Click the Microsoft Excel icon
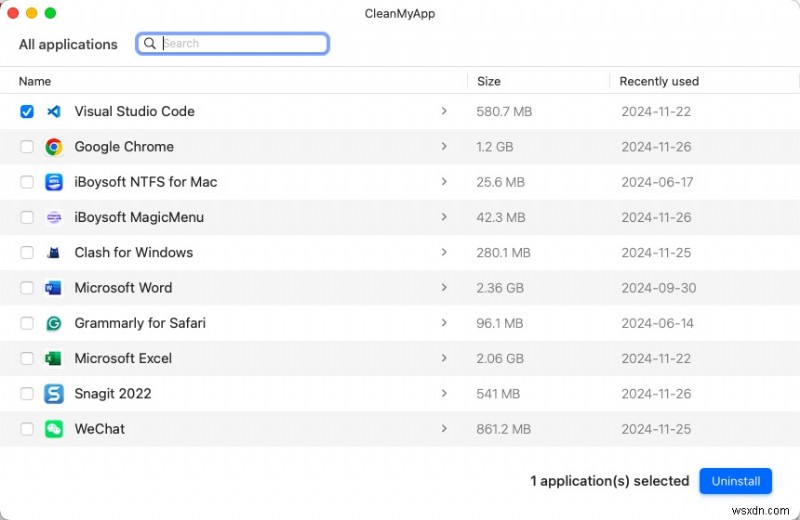This screenshot has width=800, height=520. pos(54,358)
